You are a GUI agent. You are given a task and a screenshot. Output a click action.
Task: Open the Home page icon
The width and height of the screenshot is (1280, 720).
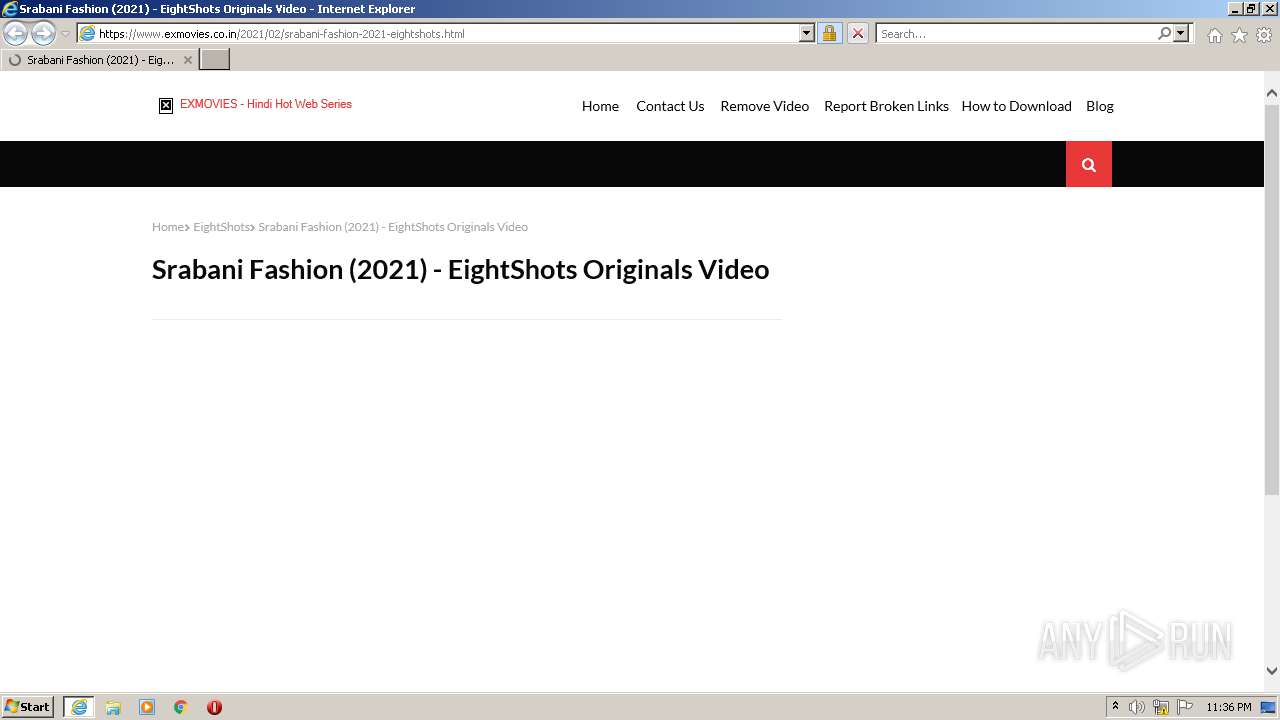pyautogui.click(x=1214, y=35)
